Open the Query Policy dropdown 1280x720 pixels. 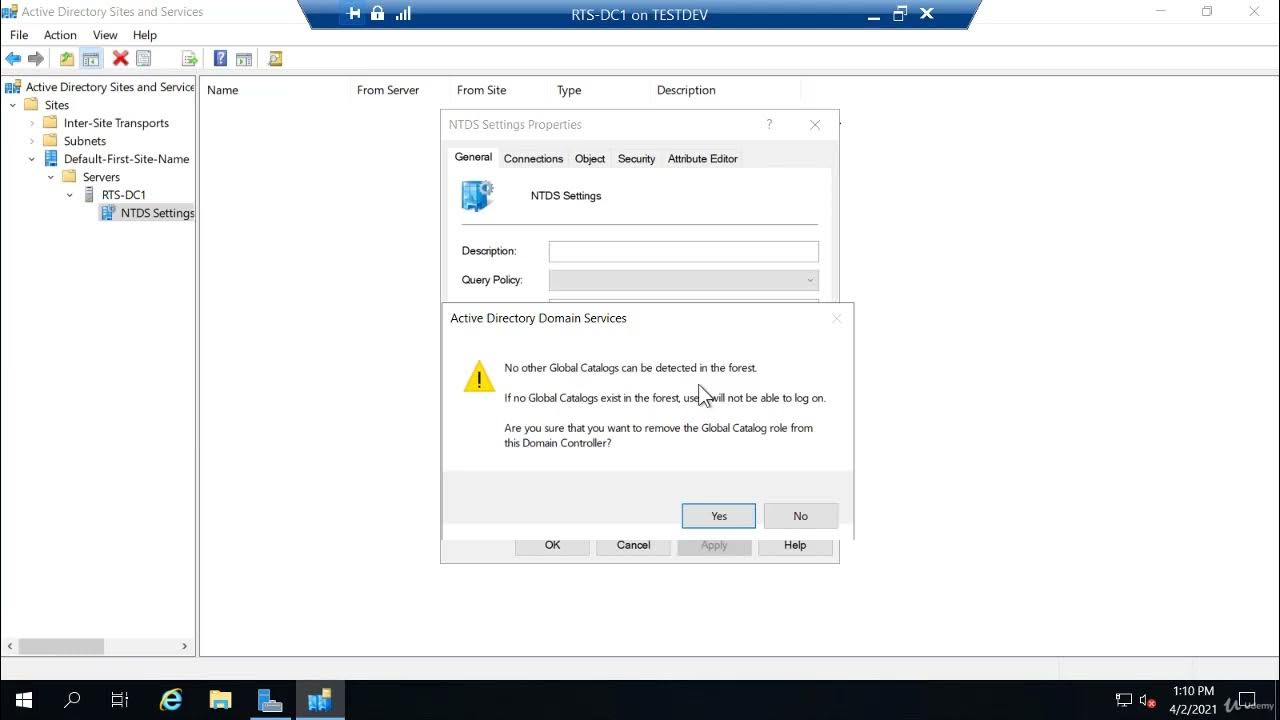tap(684, 280)
